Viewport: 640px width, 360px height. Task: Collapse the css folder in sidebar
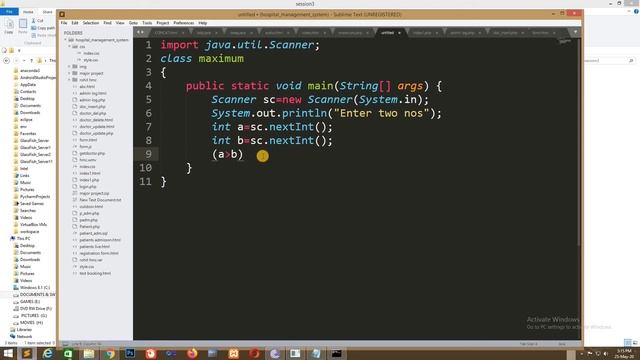(70, 47)
